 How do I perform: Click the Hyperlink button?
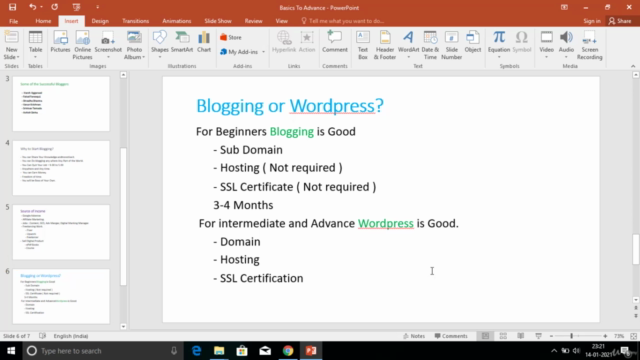tap(284, 42)
